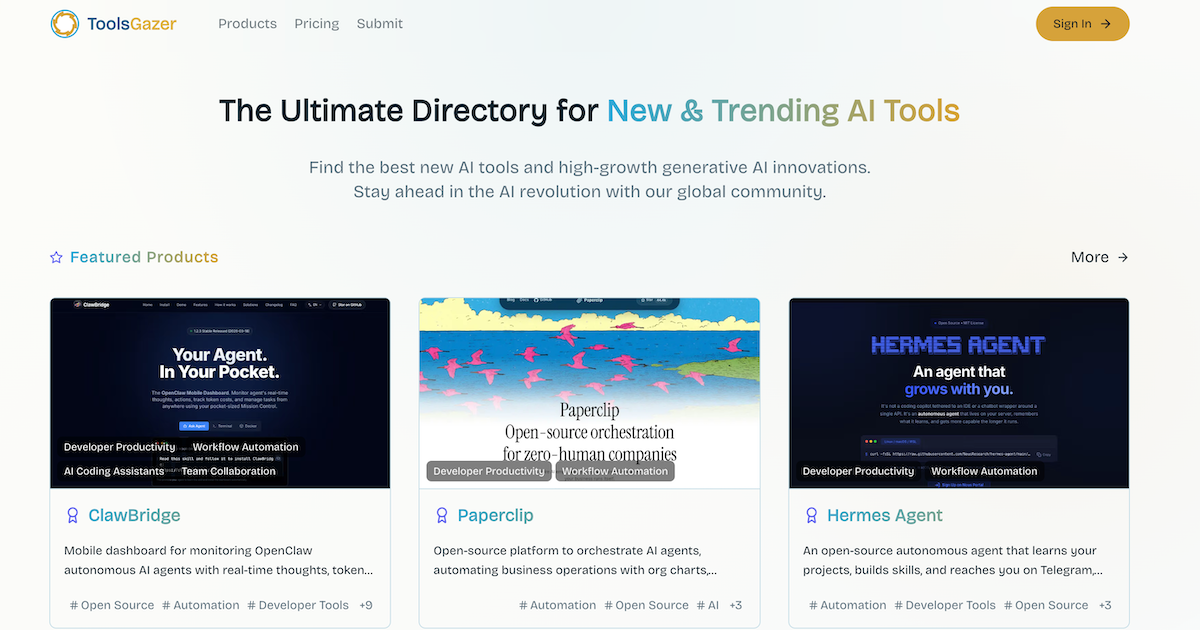Image resolution: width=1200 pixels, height=630 pixels.
Task: Open the Submit page from navigation
Action: point(380,23)
